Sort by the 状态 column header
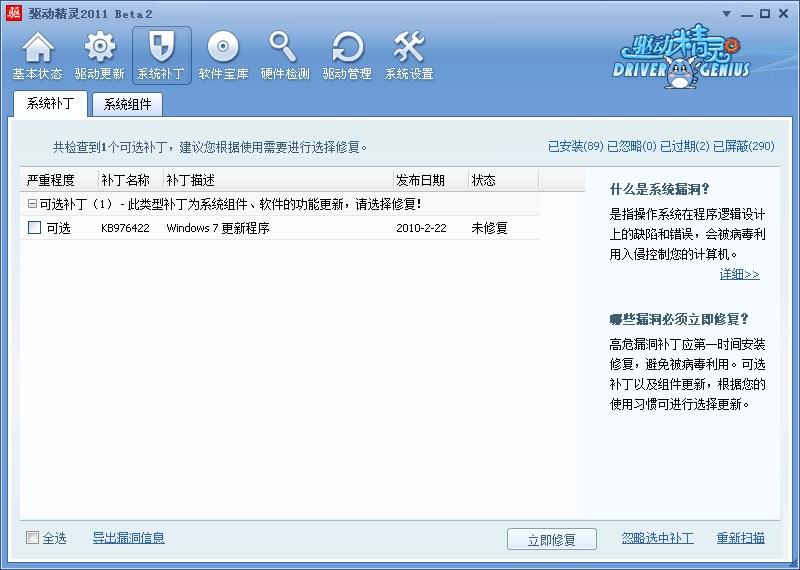 (503, 180)
